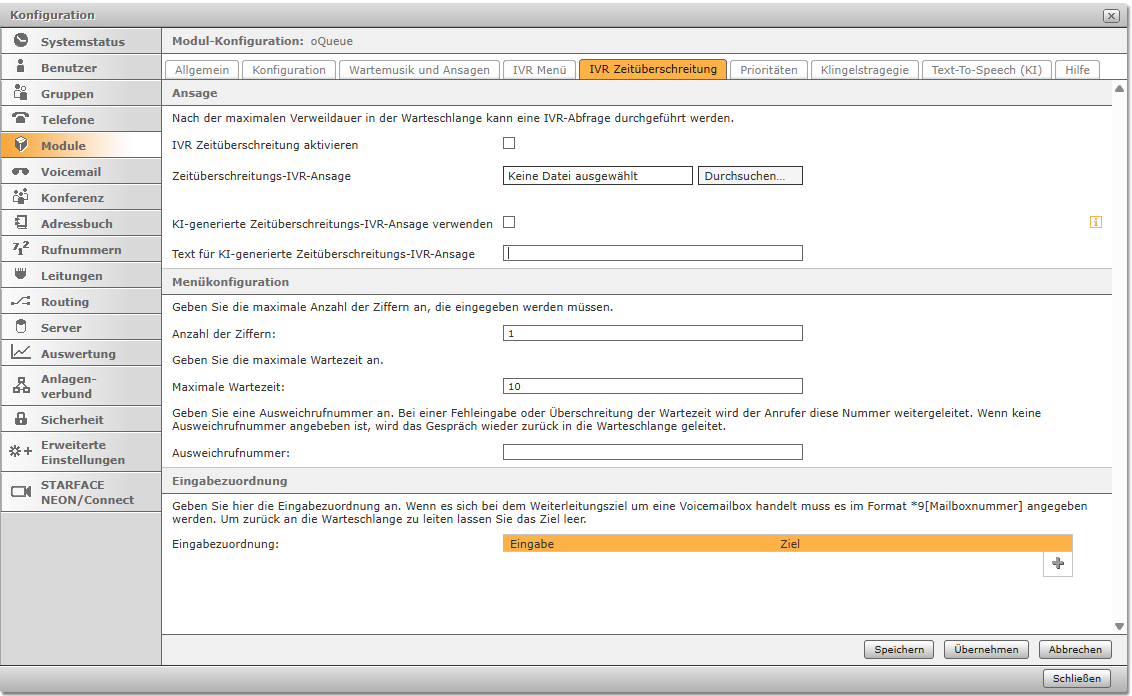Click the Auswertung chart icon
Image resolution: width=1132 pixels, height=696 pixels.
pos(21,353)
